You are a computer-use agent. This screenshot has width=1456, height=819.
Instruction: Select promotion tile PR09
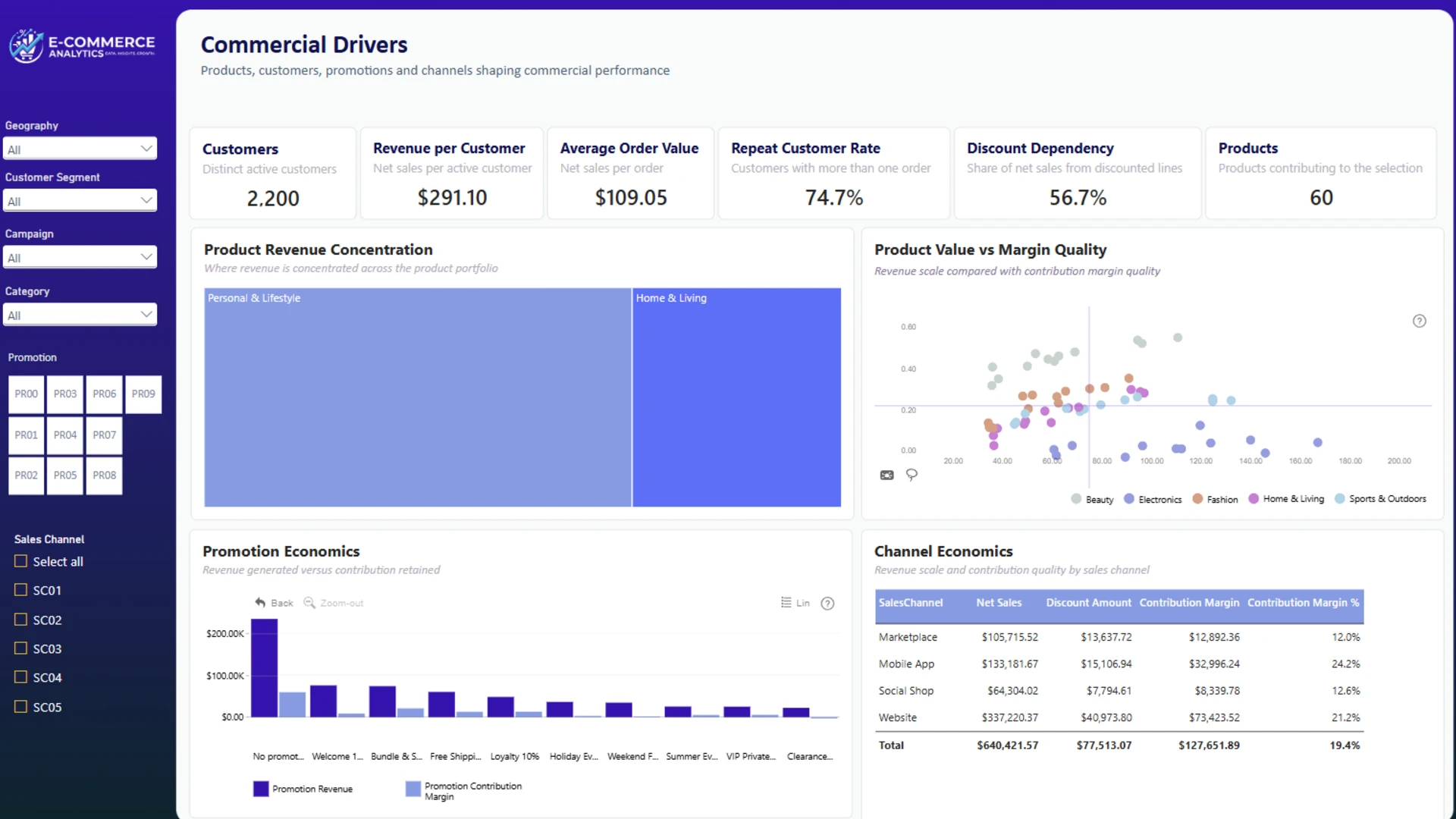(143, 394)
